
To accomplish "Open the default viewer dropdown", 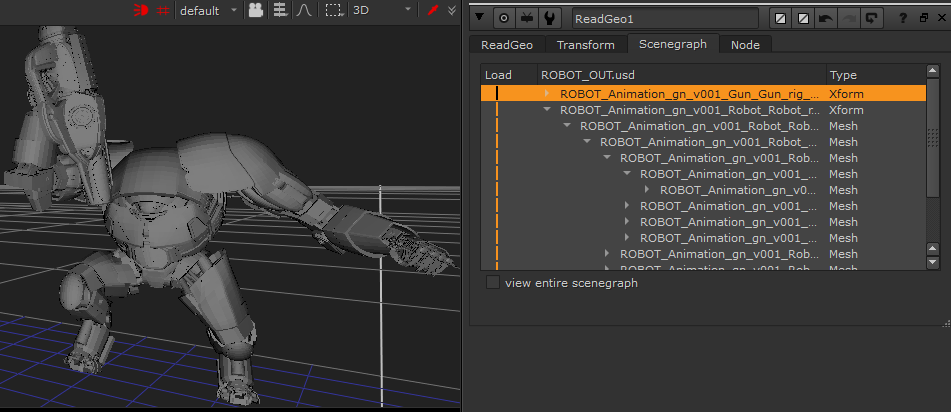I will (208, 10).
